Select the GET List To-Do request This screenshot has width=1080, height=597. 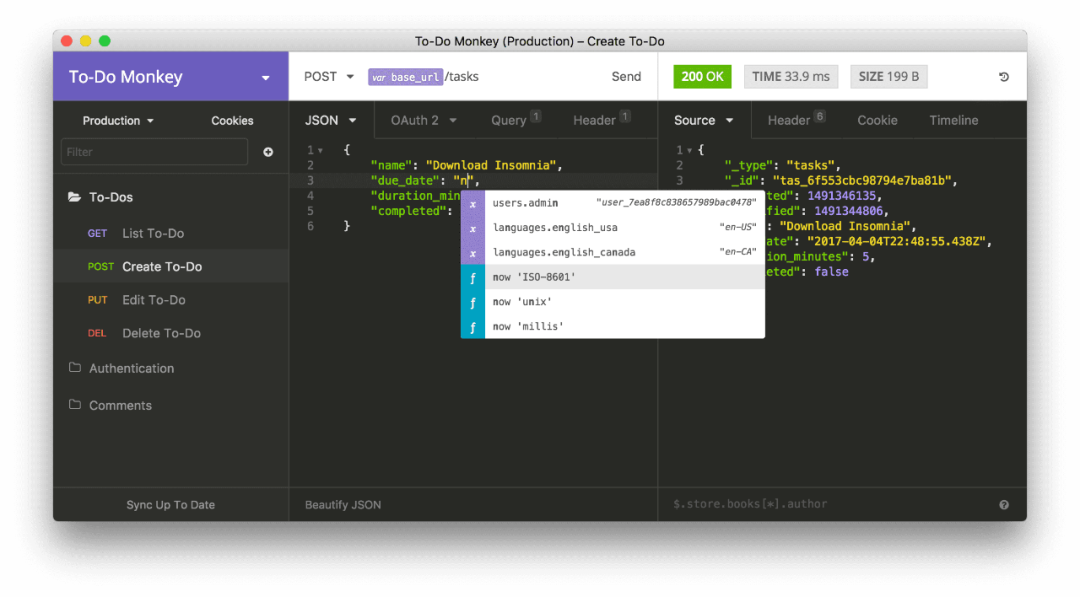coord(171,233)
